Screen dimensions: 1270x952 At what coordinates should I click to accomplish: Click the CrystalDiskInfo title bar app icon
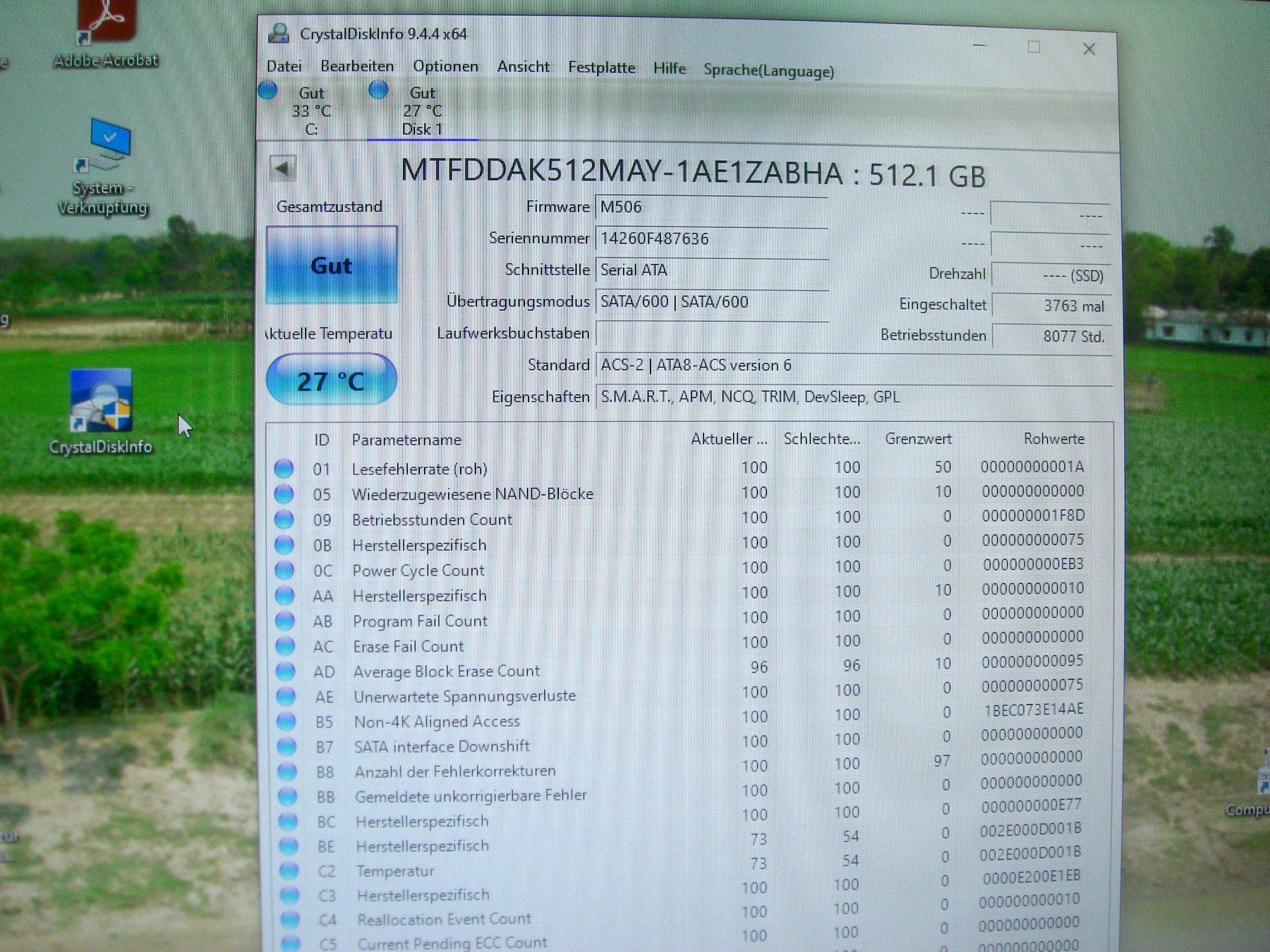(x=279, y=33)
